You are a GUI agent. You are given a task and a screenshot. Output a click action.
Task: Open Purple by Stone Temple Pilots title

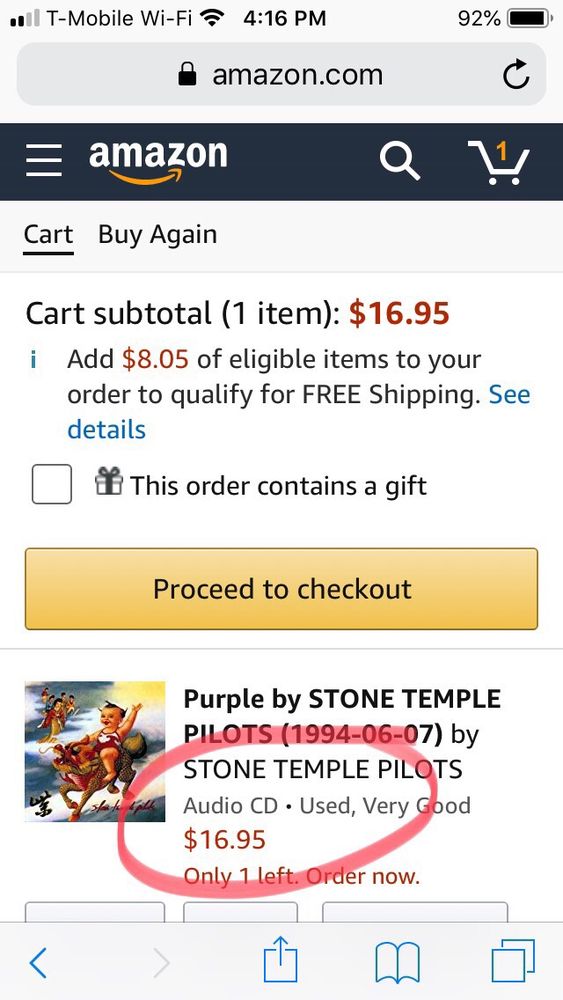click(342, 735)
